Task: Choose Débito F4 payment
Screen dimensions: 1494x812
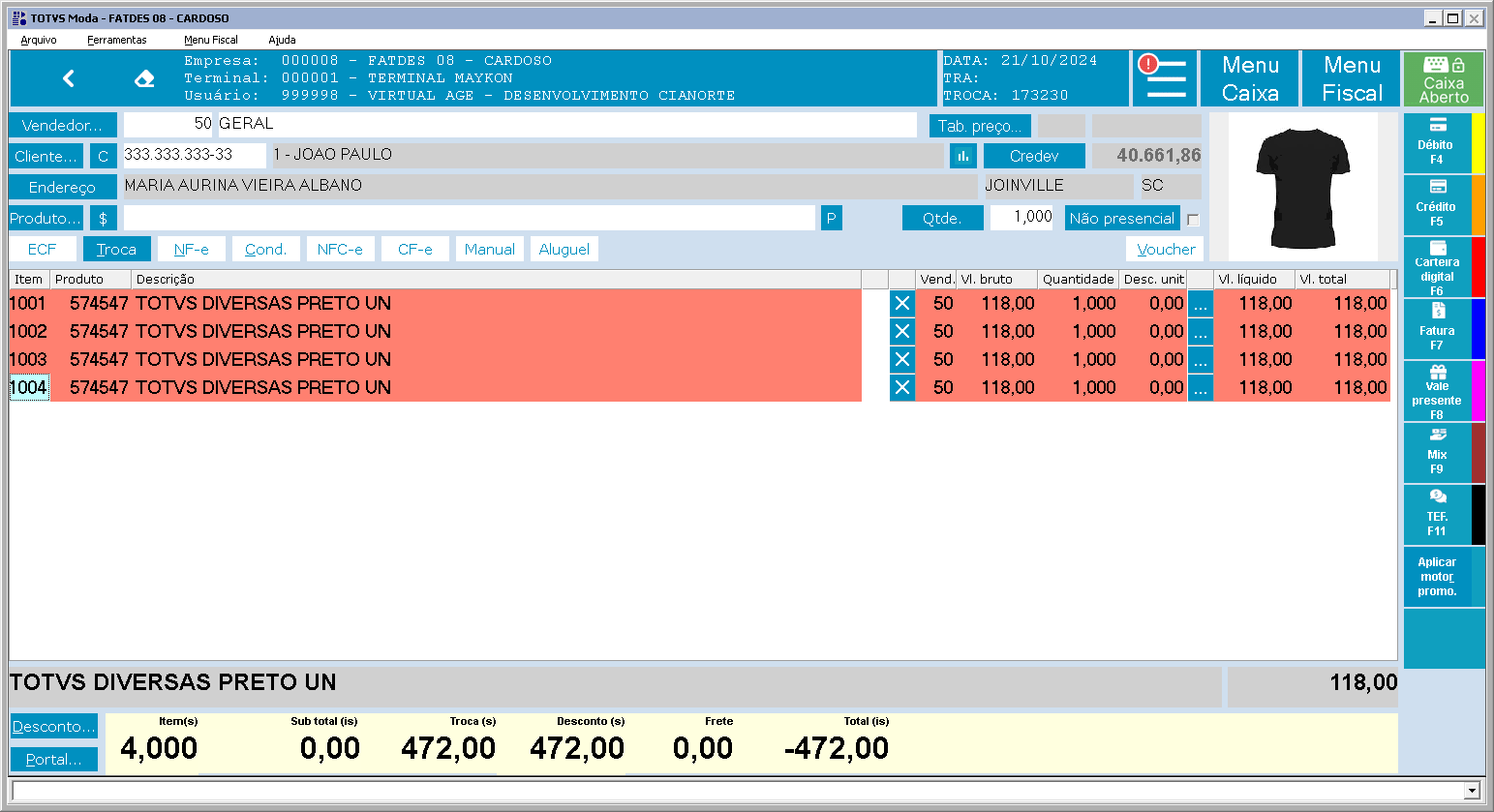Action: coord(1437,143)
